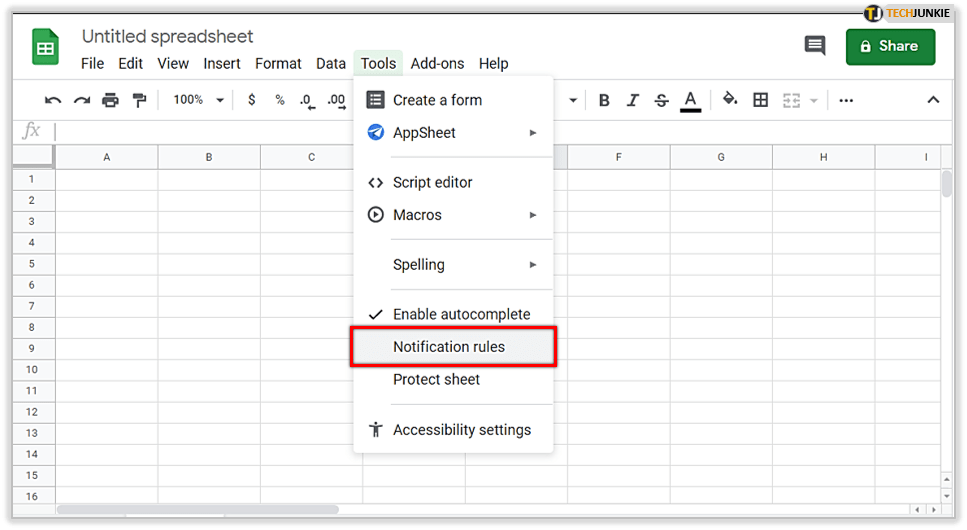Click the redo arrow icon
Viewport: 967px width, 530px height.
pyautogui.click(x=82, y=100)
